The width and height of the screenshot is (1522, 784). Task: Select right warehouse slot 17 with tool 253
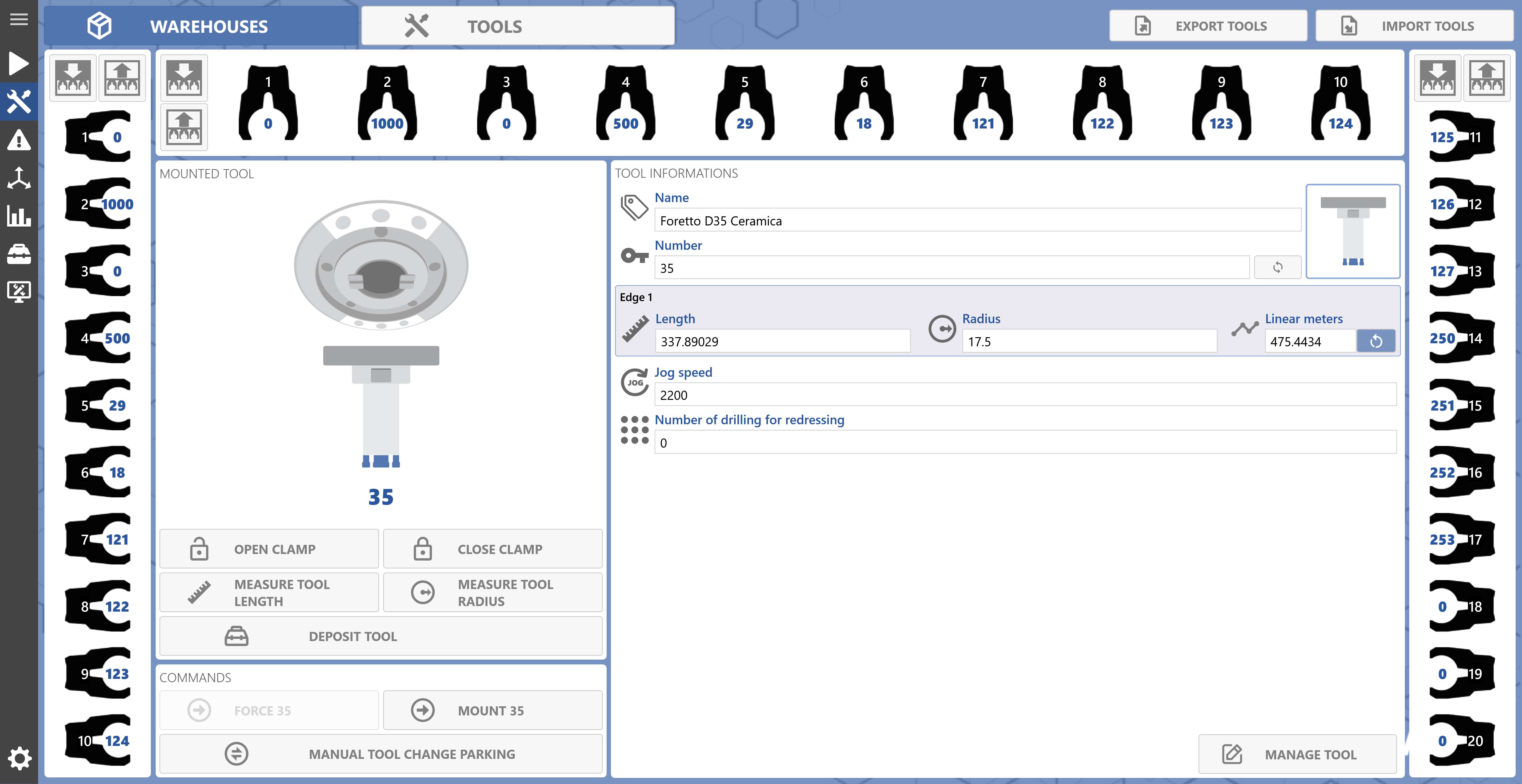(1462, 539)
